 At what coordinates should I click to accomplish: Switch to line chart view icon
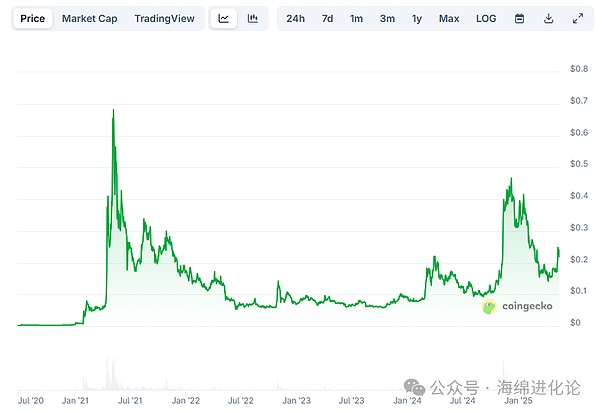click(224, 18)
